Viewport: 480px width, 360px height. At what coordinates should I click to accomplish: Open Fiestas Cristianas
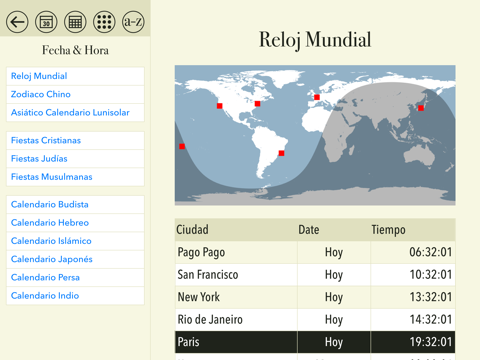coord(75,140)
